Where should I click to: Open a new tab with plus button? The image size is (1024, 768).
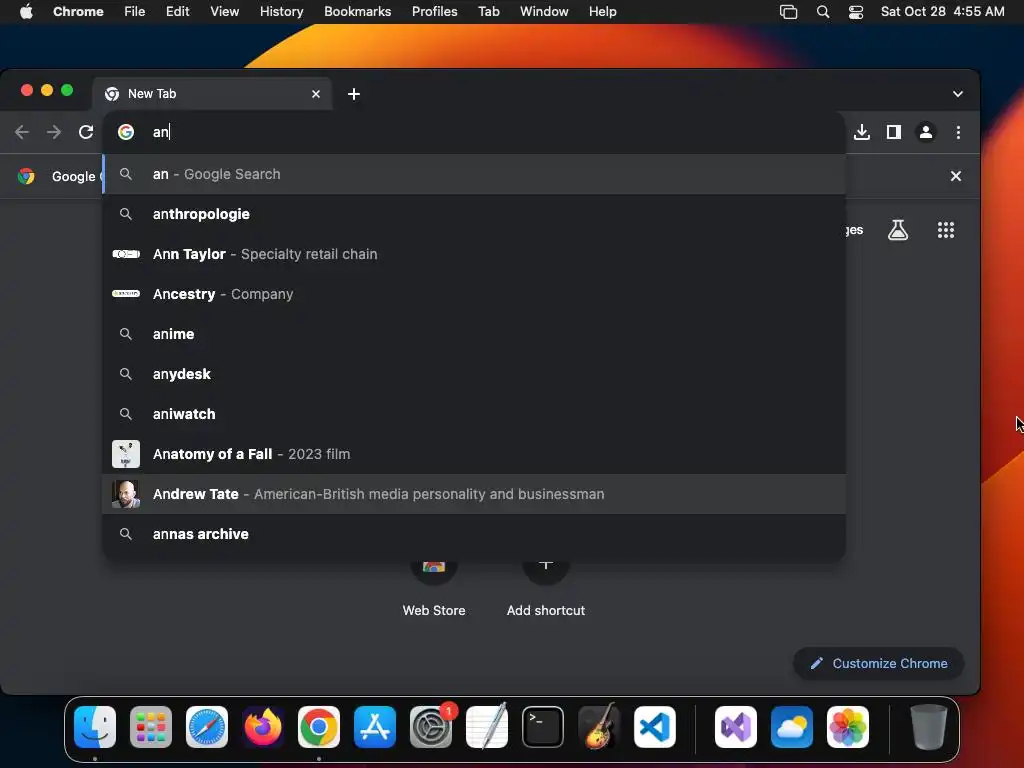354,94
